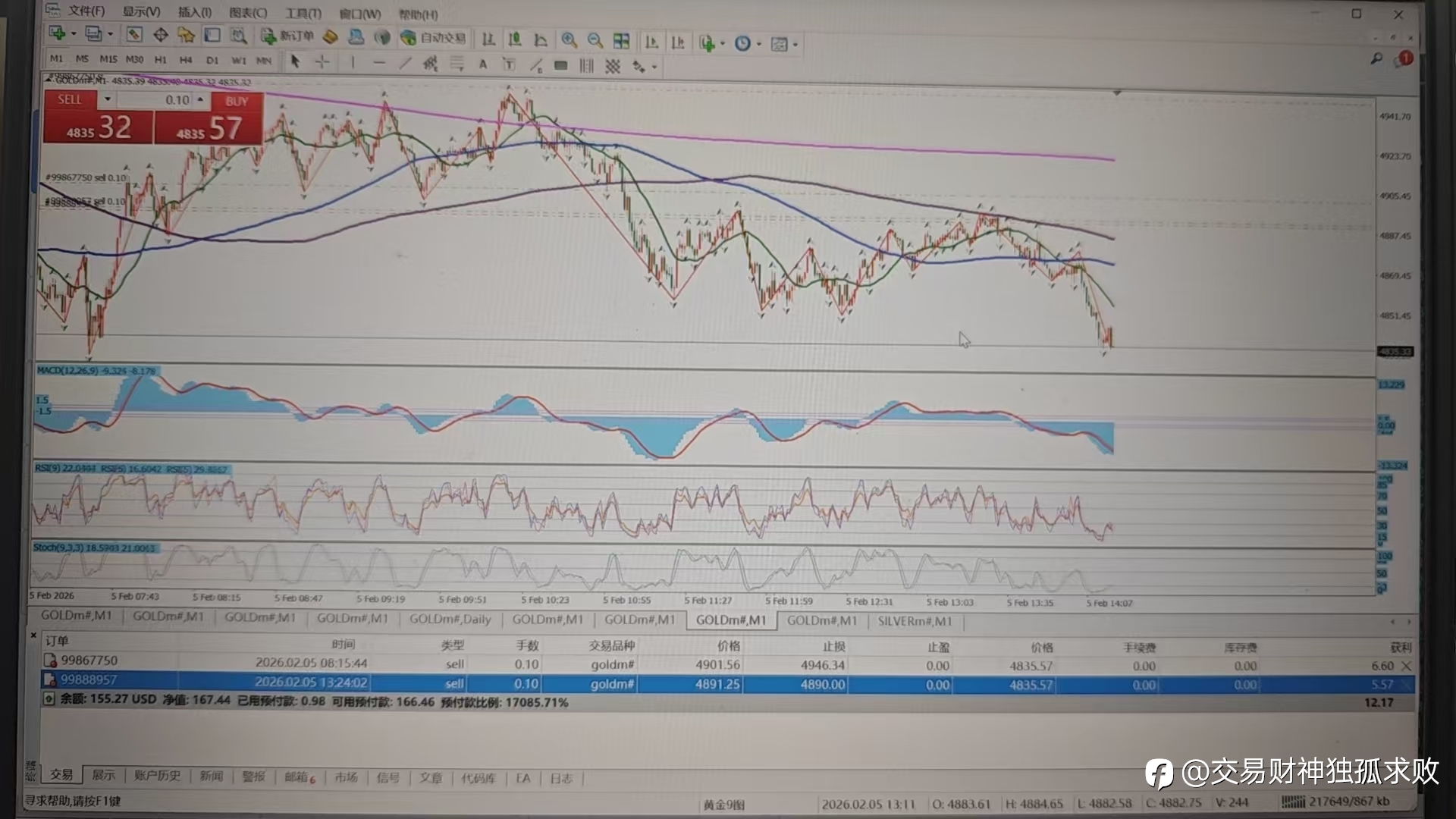Switch to the H4 timeframe
The height and width of the screenshot is (819, 1456).
pyautogui.click(x=186, y=60)
